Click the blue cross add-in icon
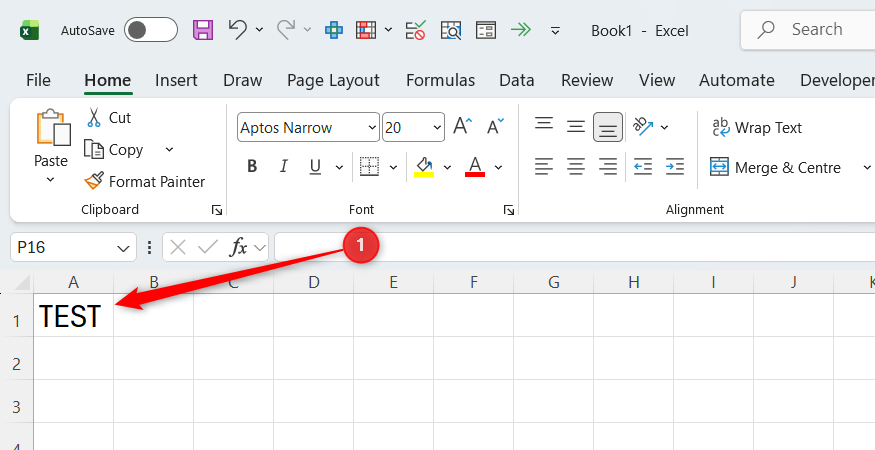 coord(334,30)
